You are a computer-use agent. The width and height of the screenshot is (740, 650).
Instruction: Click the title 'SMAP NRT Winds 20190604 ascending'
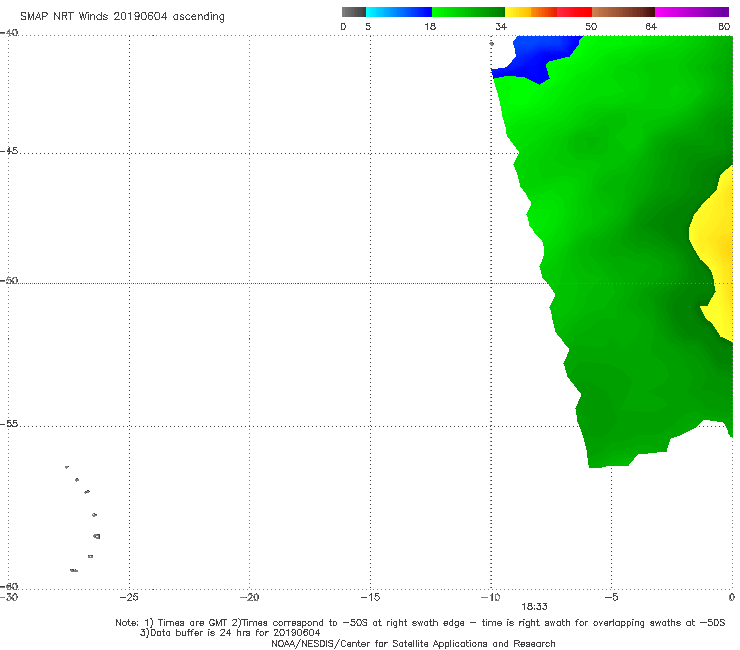(122, 17)
